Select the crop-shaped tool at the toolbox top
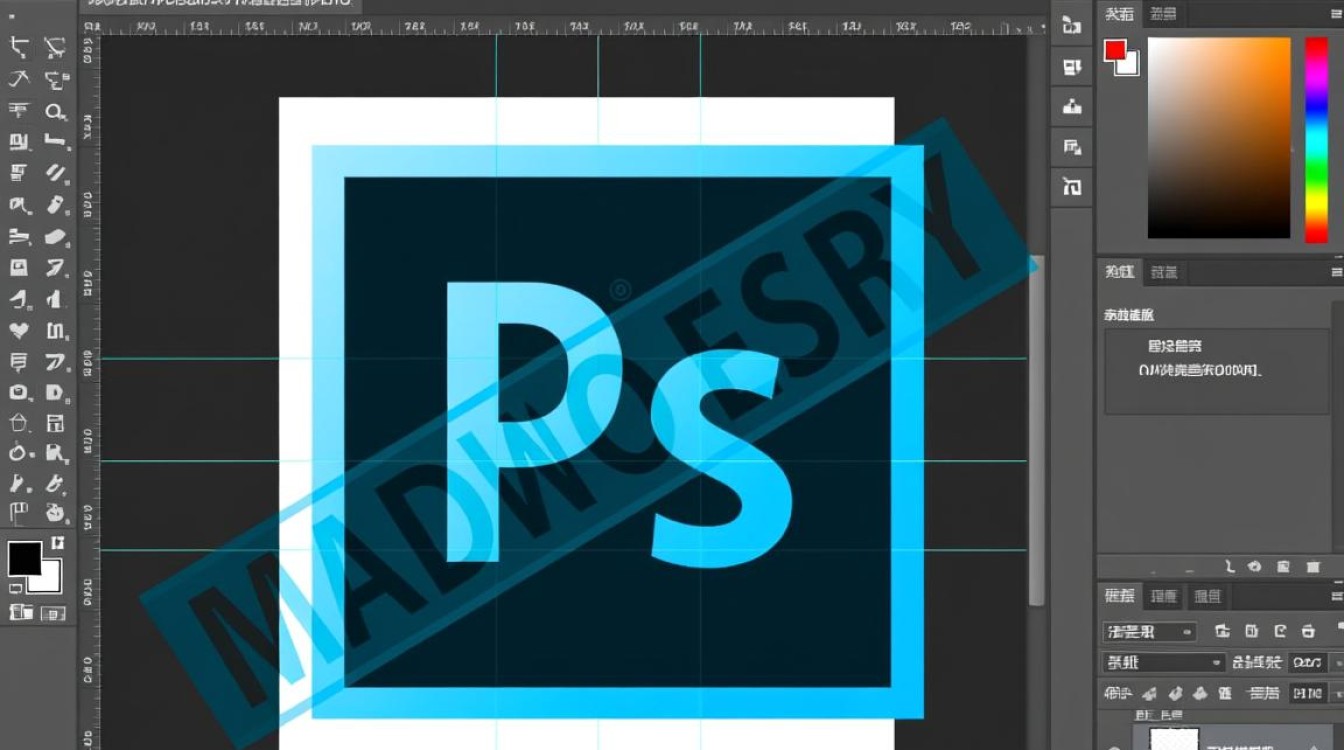 click(19, 46)
